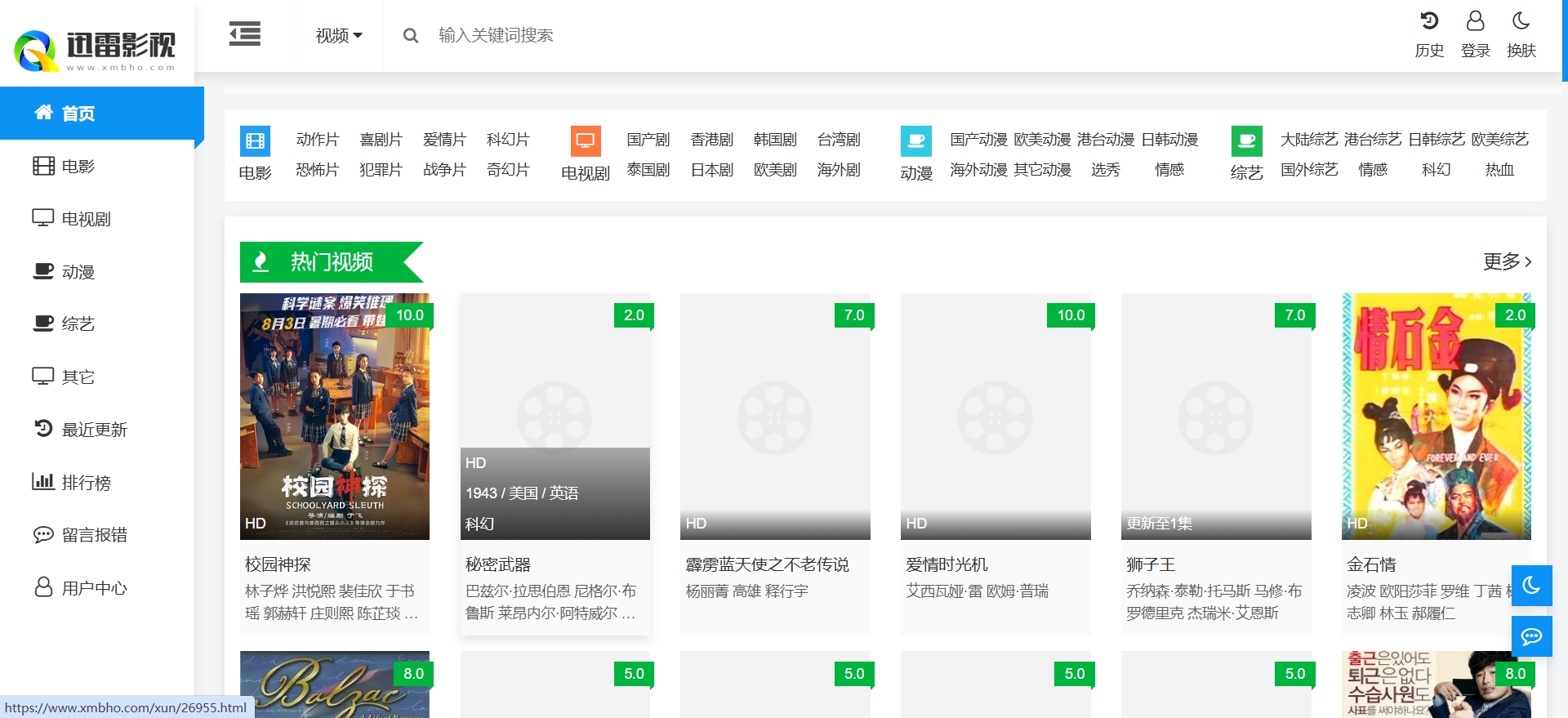1568x718 pixels.
Task: Click the blue Movie category film icon
Action: [x=255, y=141]
